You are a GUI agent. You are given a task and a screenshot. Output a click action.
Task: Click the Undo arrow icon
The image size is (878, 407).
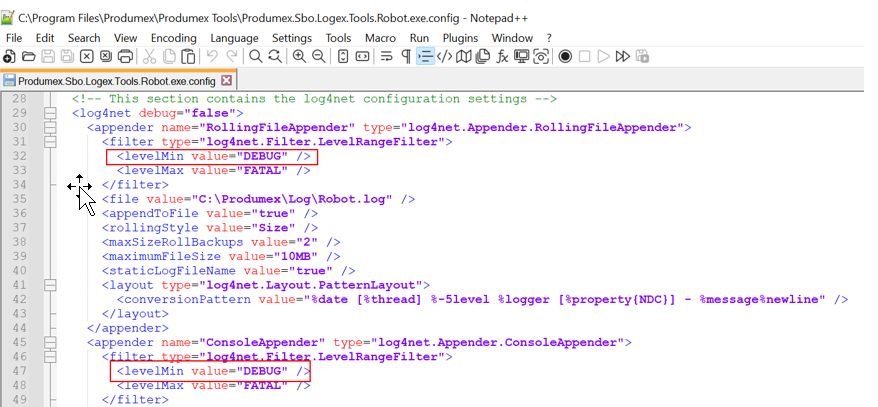pyautogui.click(x=212, y=57)
